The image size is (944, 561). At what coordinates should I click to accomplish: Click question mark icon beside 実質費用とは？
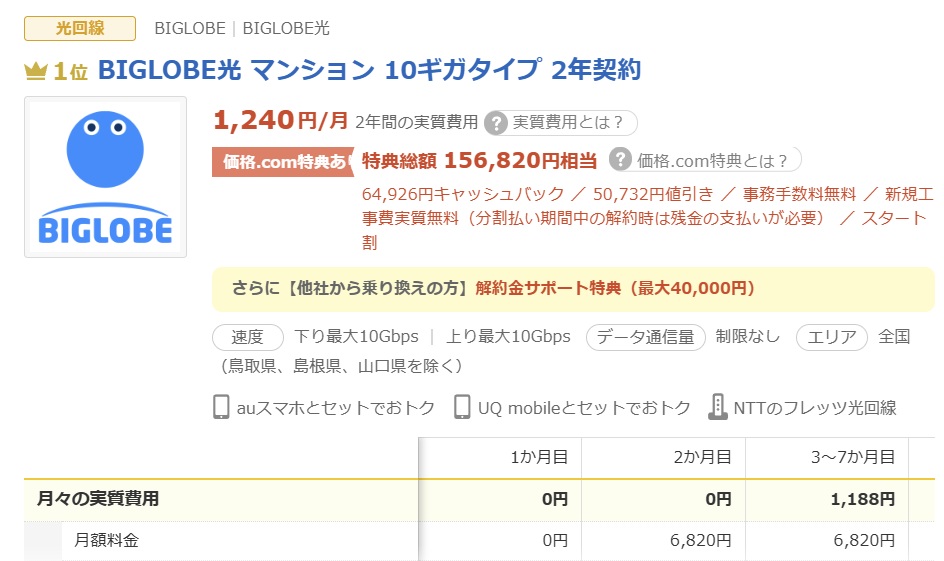[x=496, y=123]
